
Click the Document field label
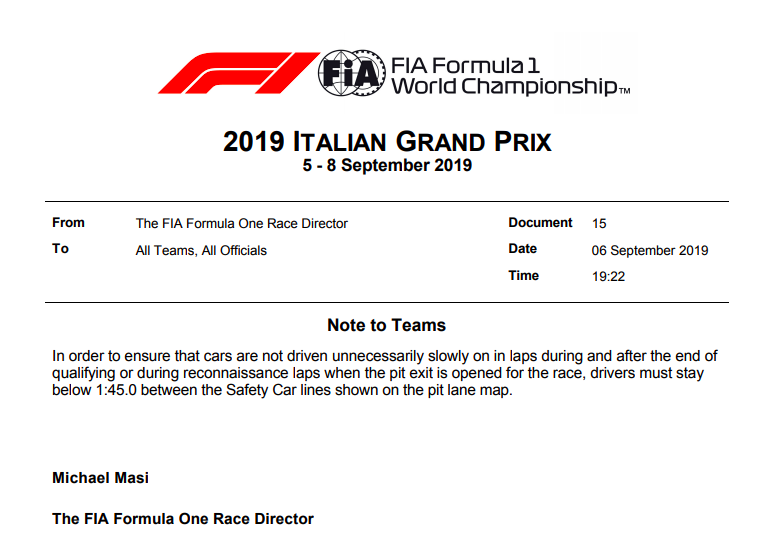[540, 223]
